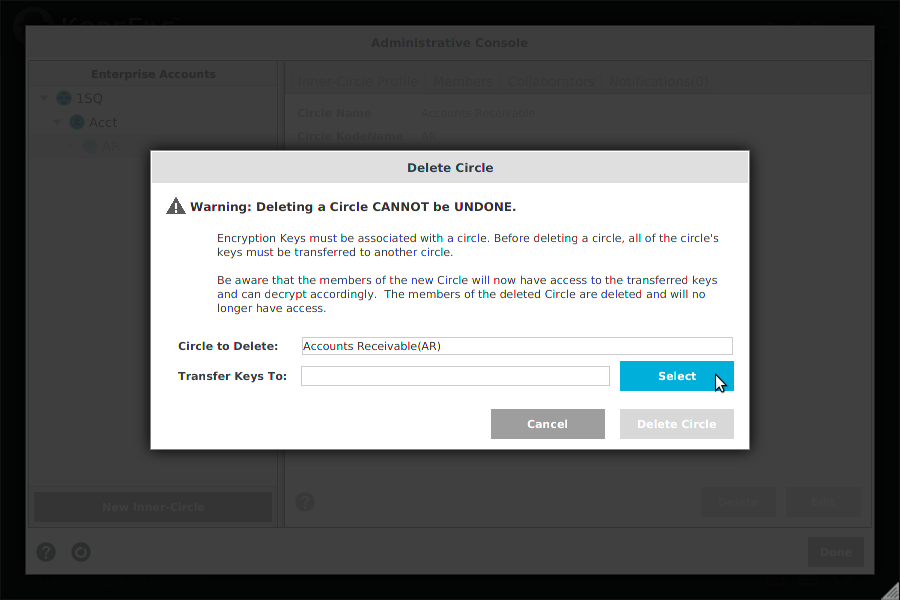This screenshot has width=900, height=600.
Task: Click the warning triangle icon
Action: pyautogui.click(x=176, y=206)
